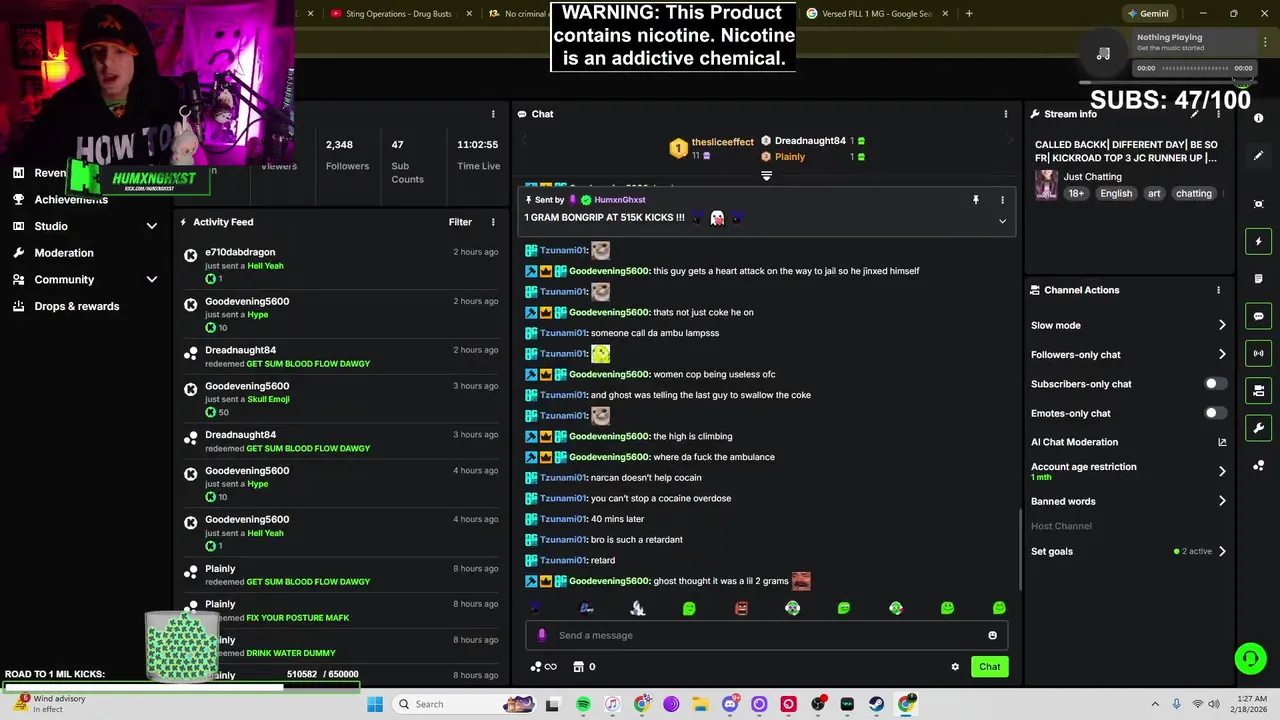The height and width of the screenshot is (720, 1280).
Task: Click the Gemini button in browser bar
Action: click(1147, 14)
